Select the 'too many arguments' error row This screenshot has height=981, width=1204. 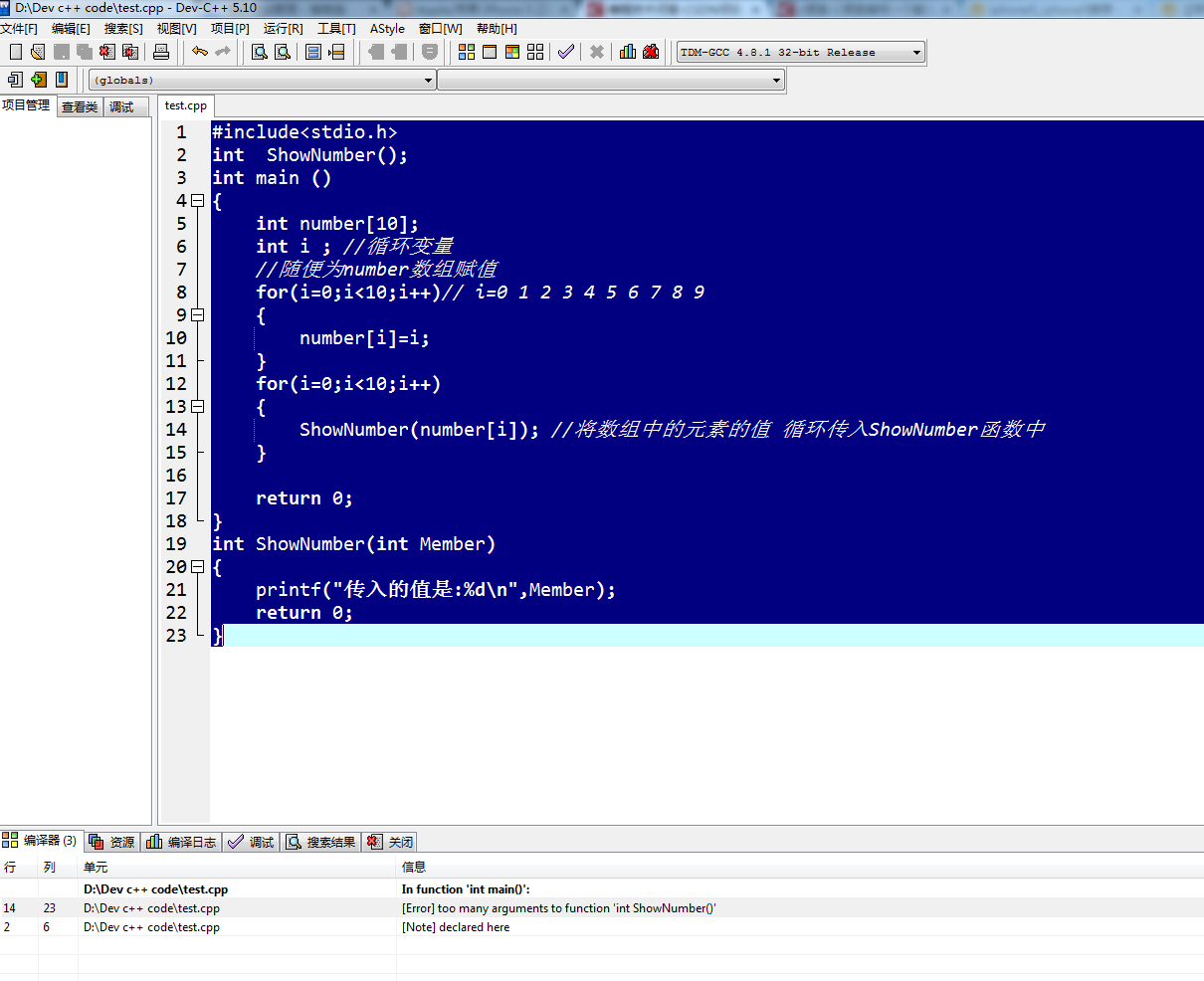(602, 908)
